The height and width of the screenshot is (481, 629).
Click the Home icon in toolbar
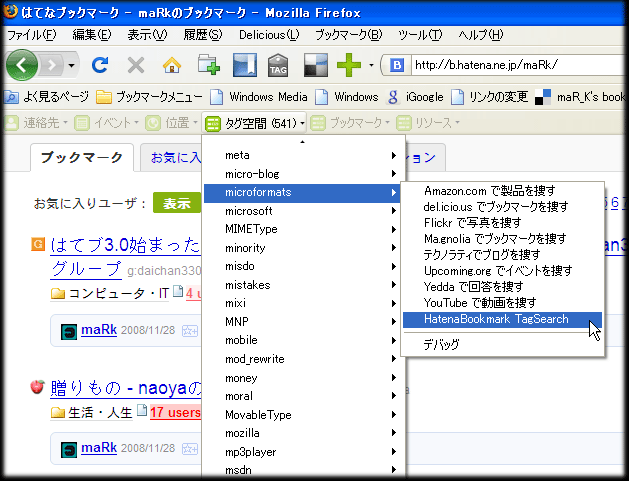[172, 66]
